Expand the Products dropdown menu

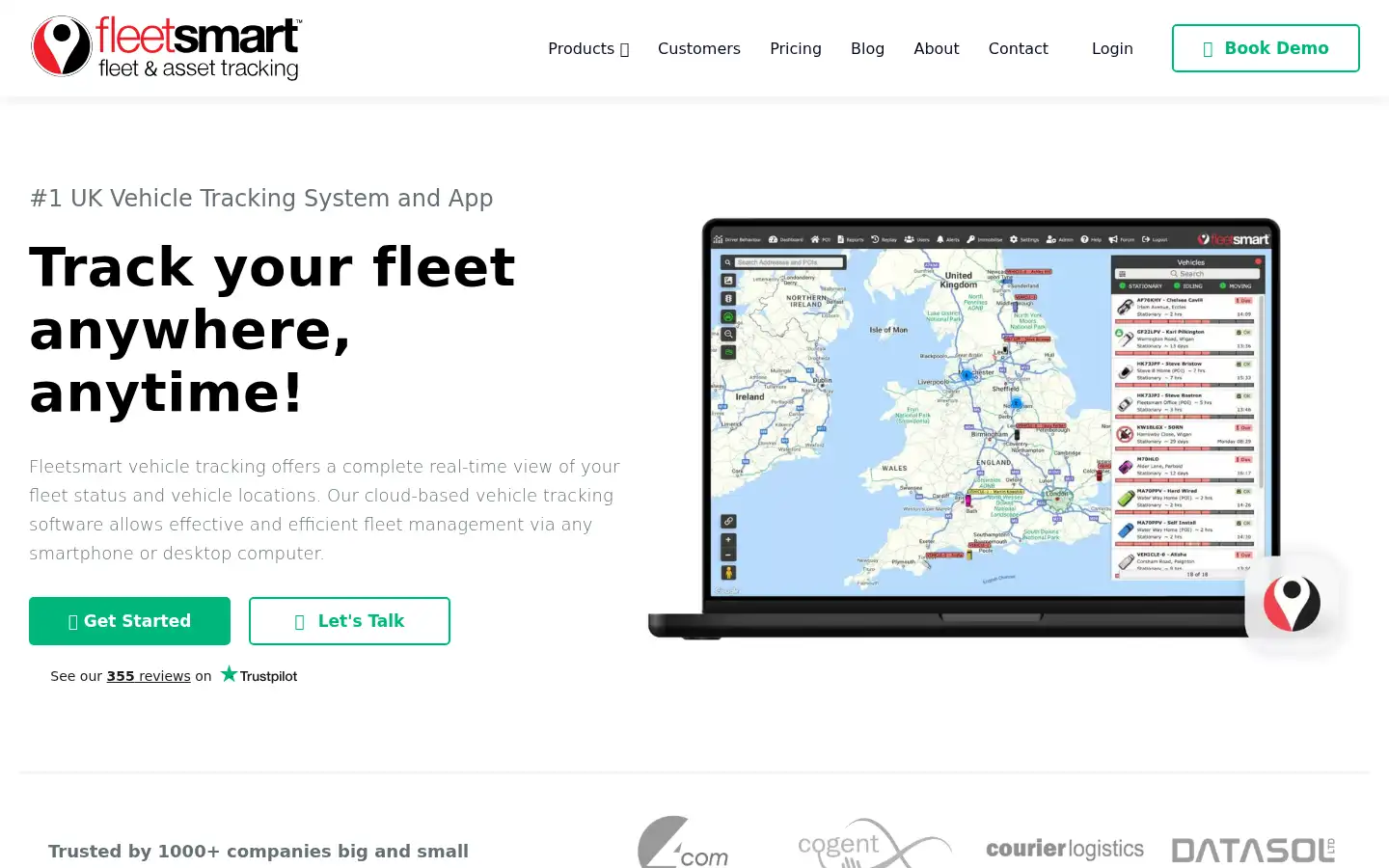pos(588,48)
